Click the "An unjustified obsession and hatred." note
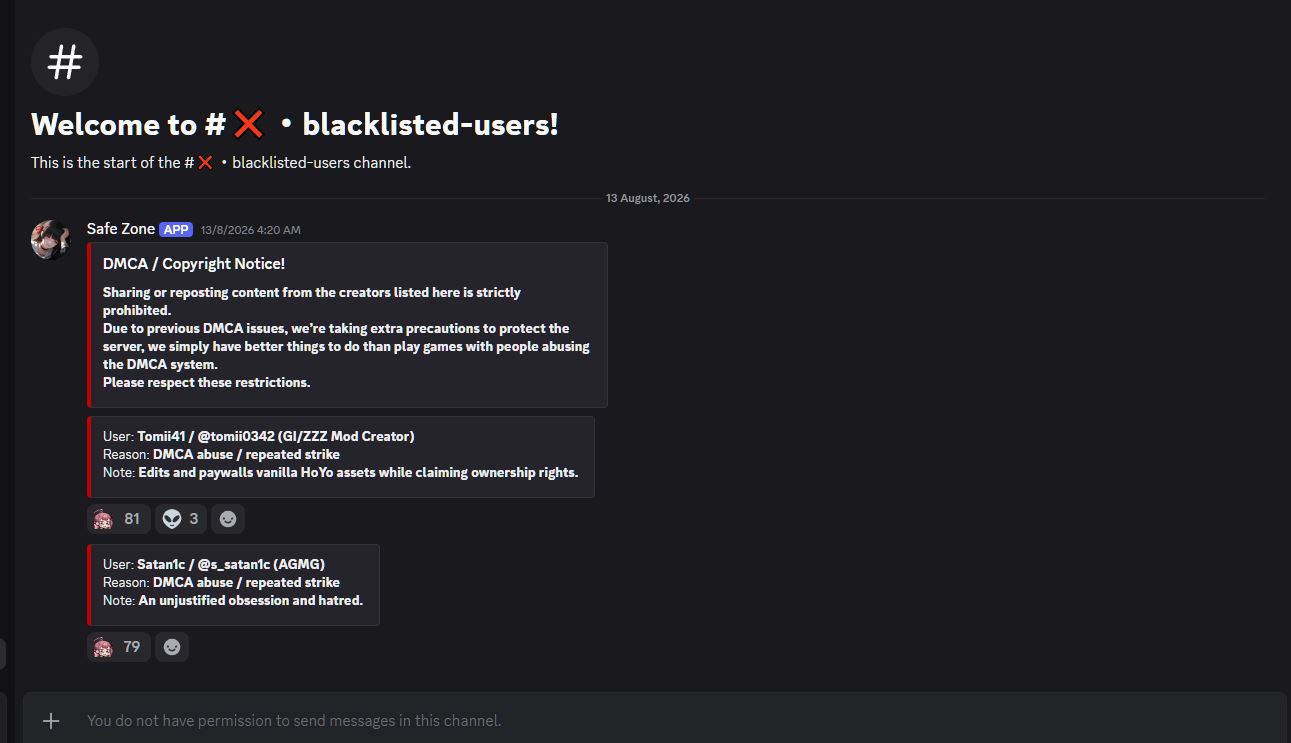Screen dimensions: 1291x743 [251, 600]
